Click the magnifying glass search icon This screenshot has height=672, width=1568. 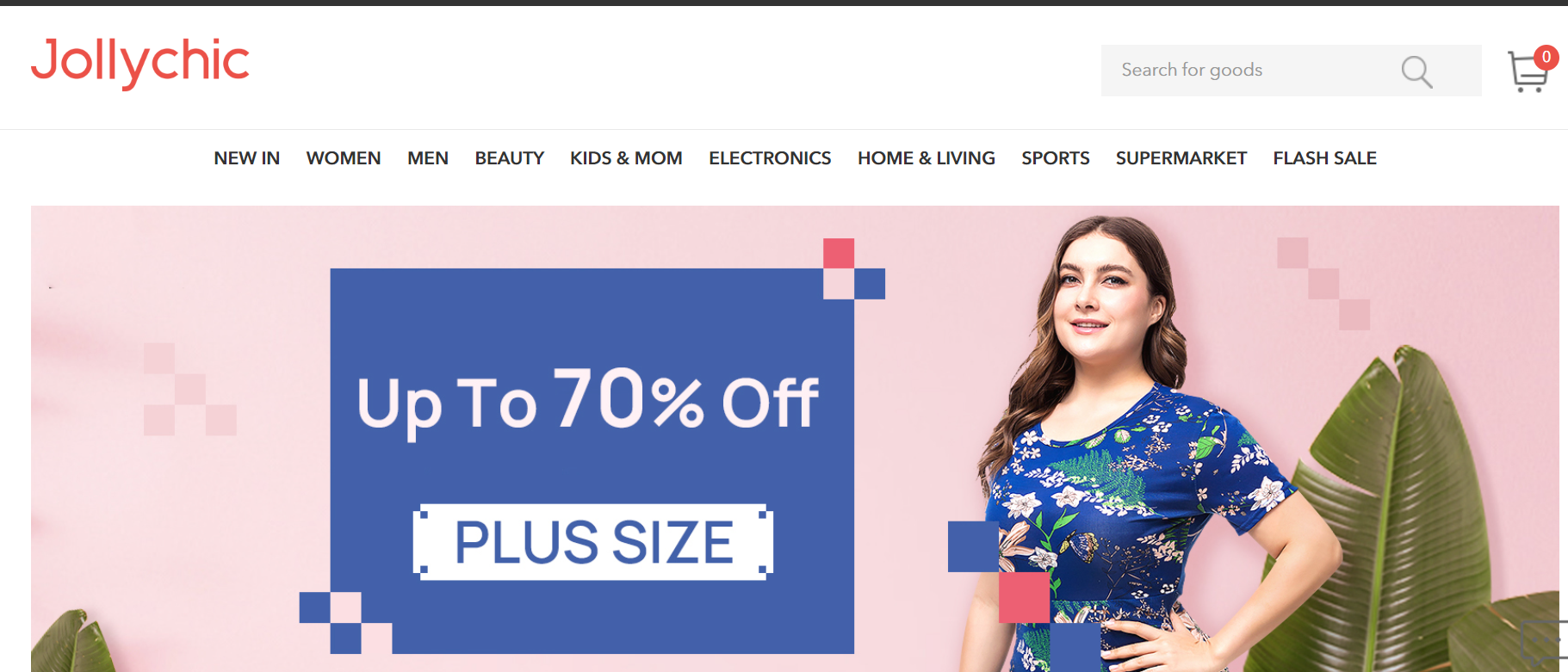tap(1416, 71)
